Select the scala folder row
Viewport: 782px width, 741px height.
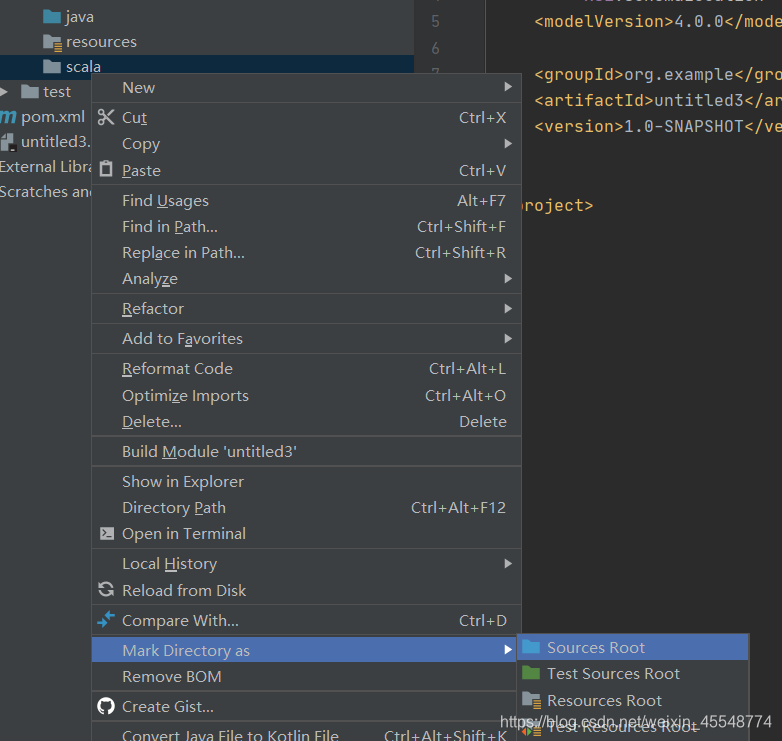click(207, 66)
